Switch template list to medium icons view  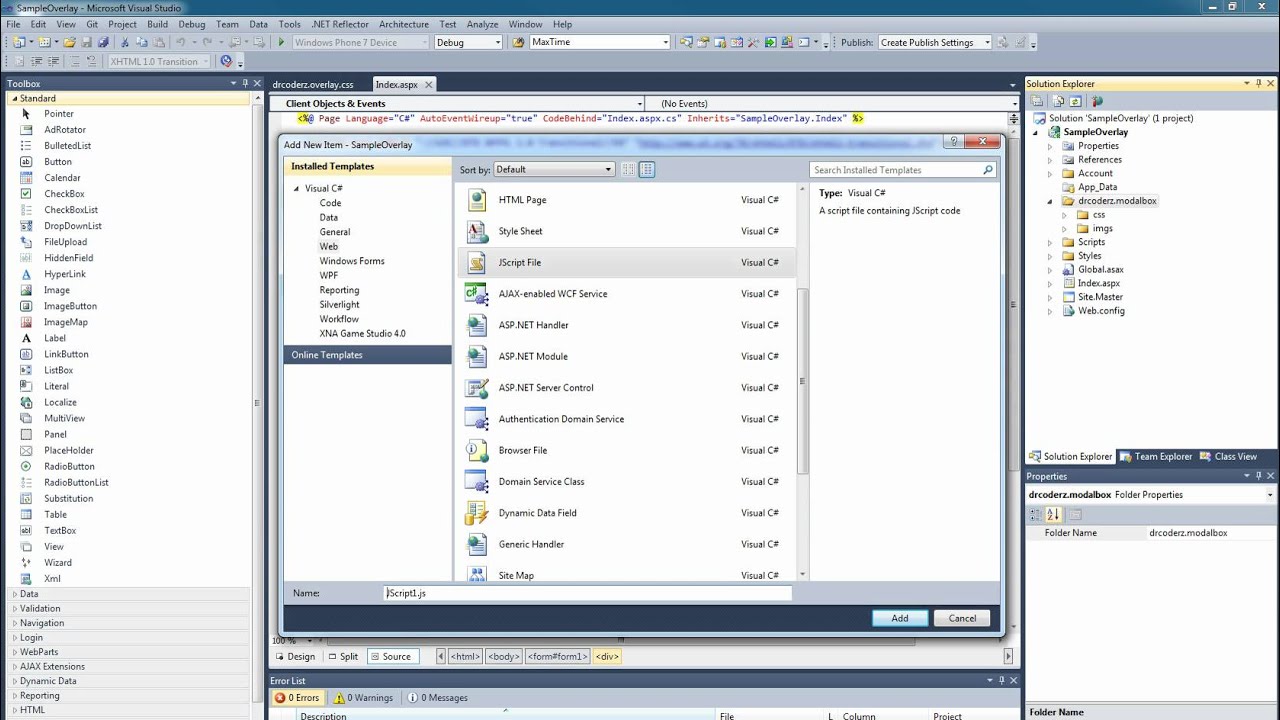pos(647,170)
